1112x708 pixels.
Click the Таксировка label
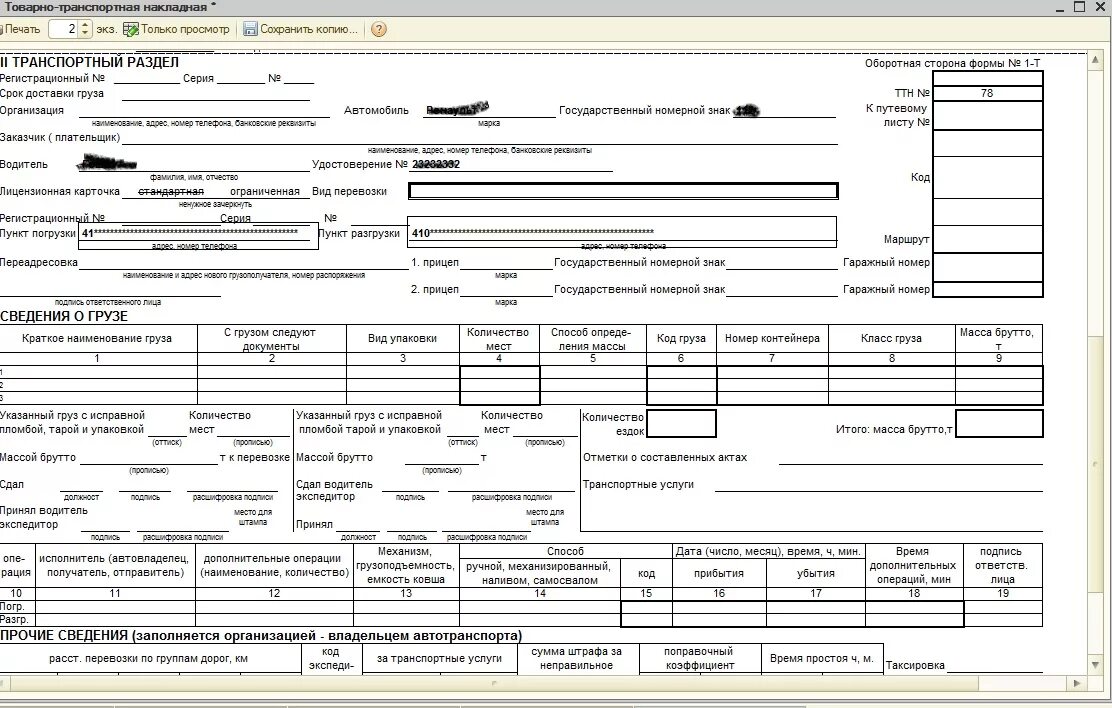point(915,665)
